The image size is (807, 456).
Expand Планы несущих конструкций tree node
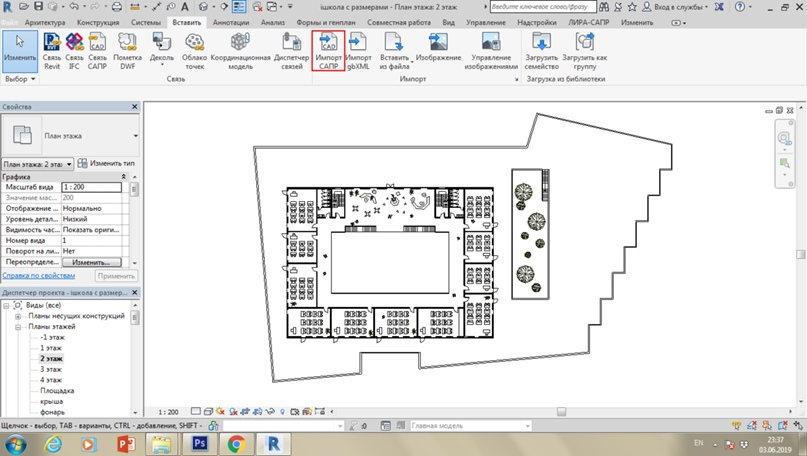[x=17, y=316]
